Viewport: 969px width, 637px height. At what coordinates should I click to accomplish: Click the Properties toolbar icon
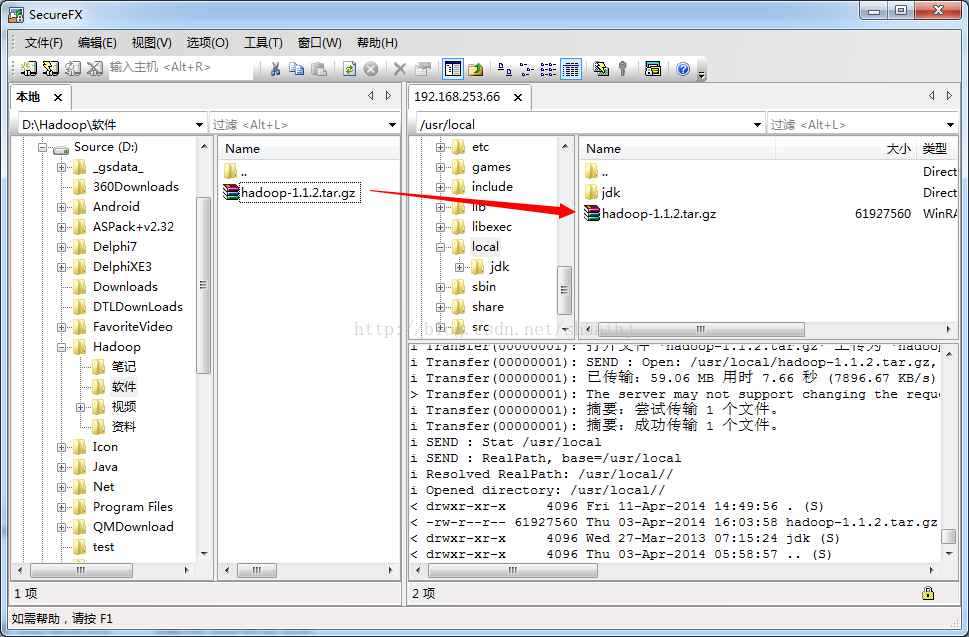click(423, 69)
